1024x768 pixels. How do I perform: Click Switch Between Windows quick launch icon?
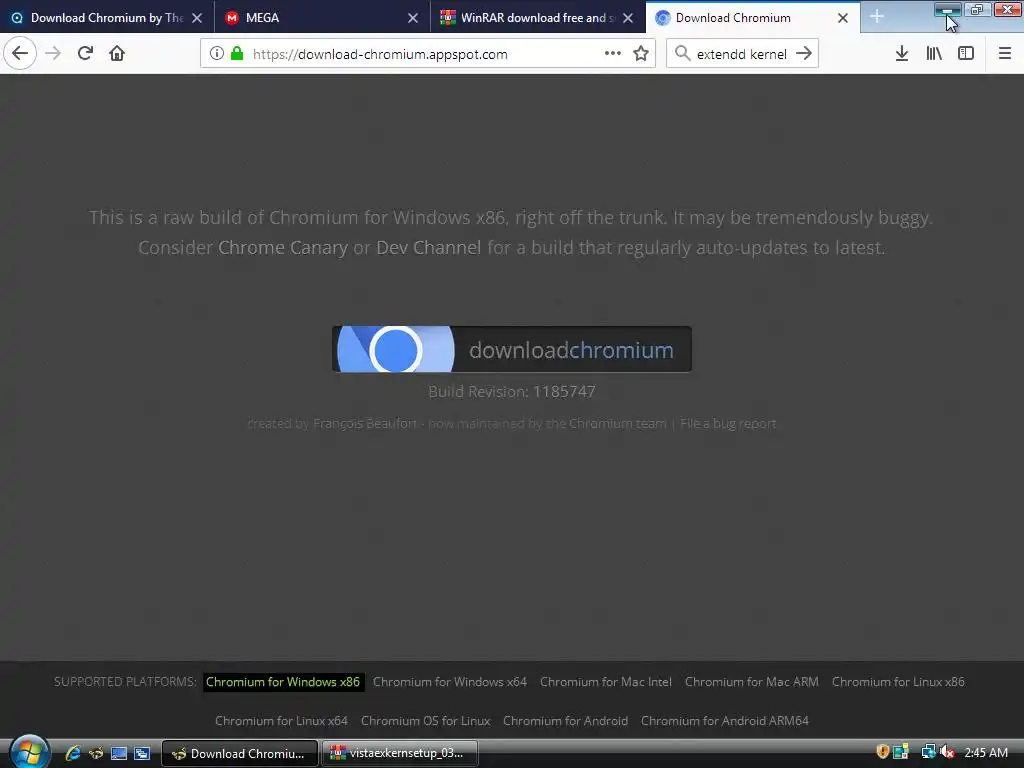point(142,753)
